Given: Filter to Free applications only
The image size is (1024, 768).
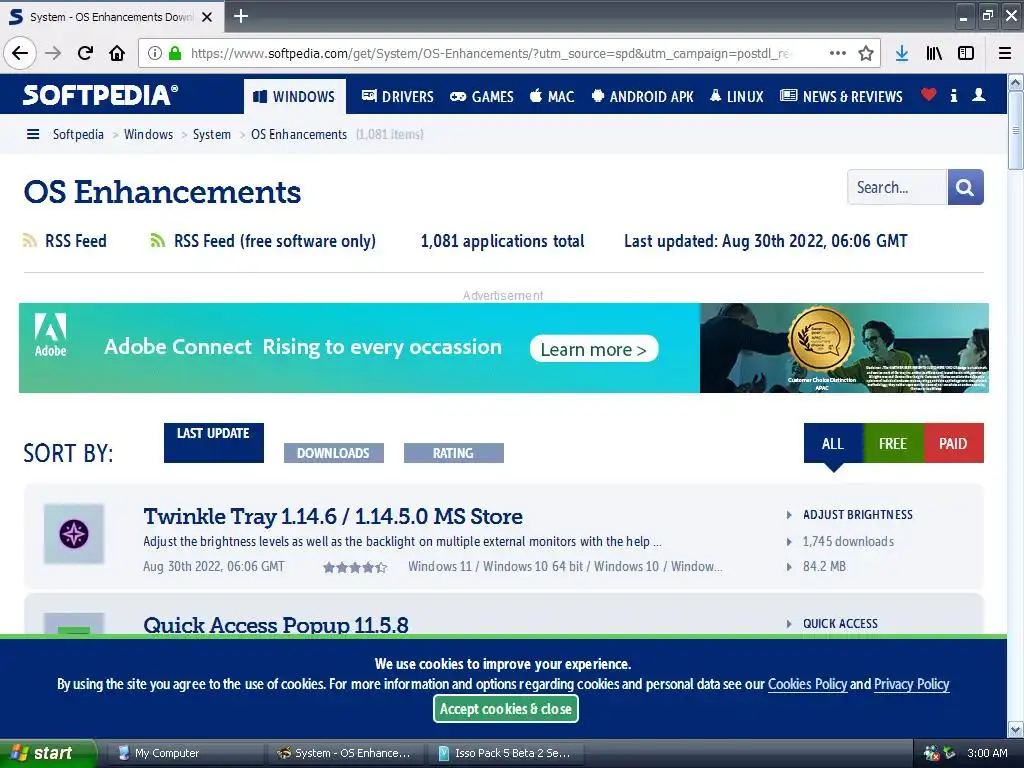Looking at the screenshot, I should [893, 443].
